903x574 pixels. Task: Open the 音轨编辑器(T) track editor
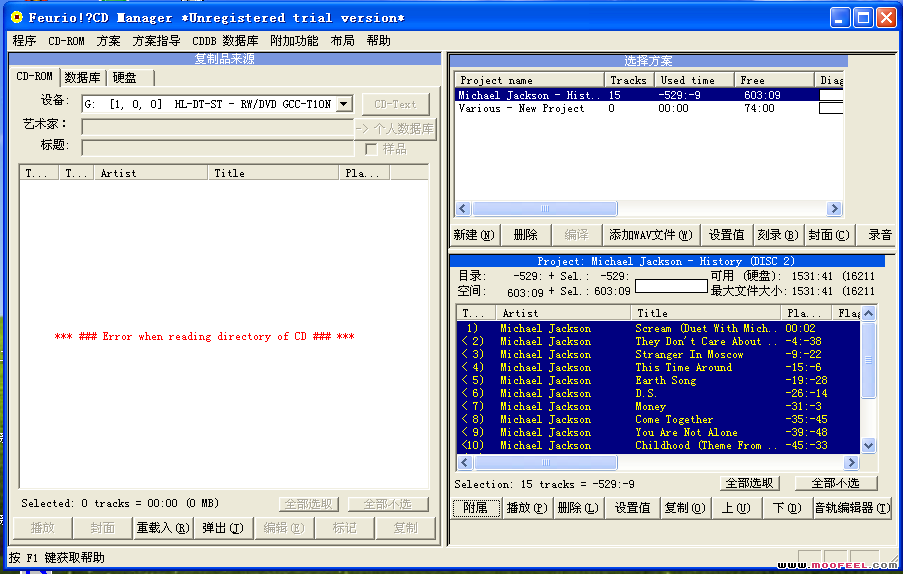pos(852,508)
